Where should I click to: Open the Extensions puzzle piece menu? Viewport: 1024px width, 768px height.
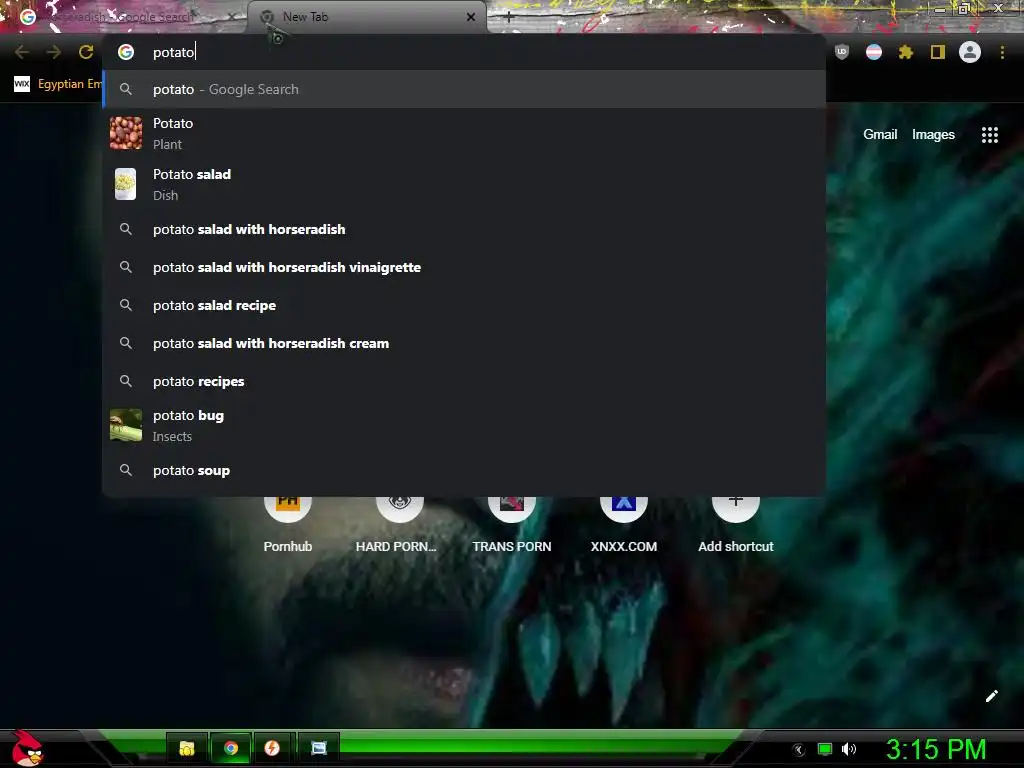906,52
